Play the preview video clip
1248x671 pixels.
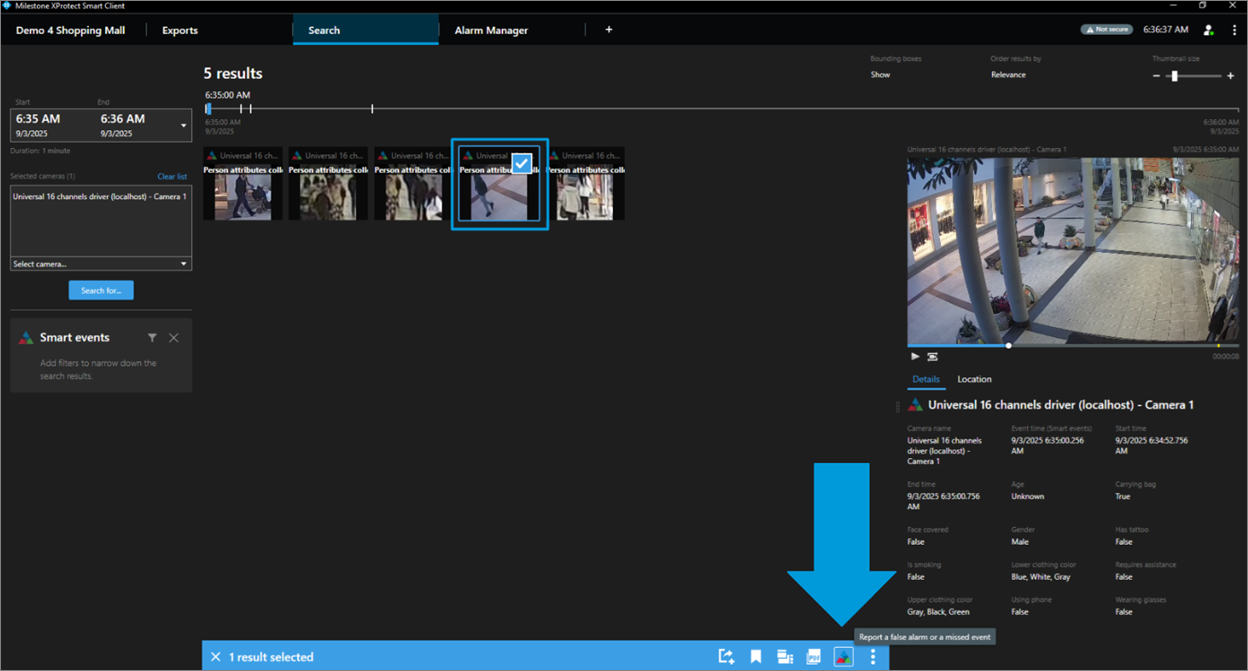click(x=915, y=356)
